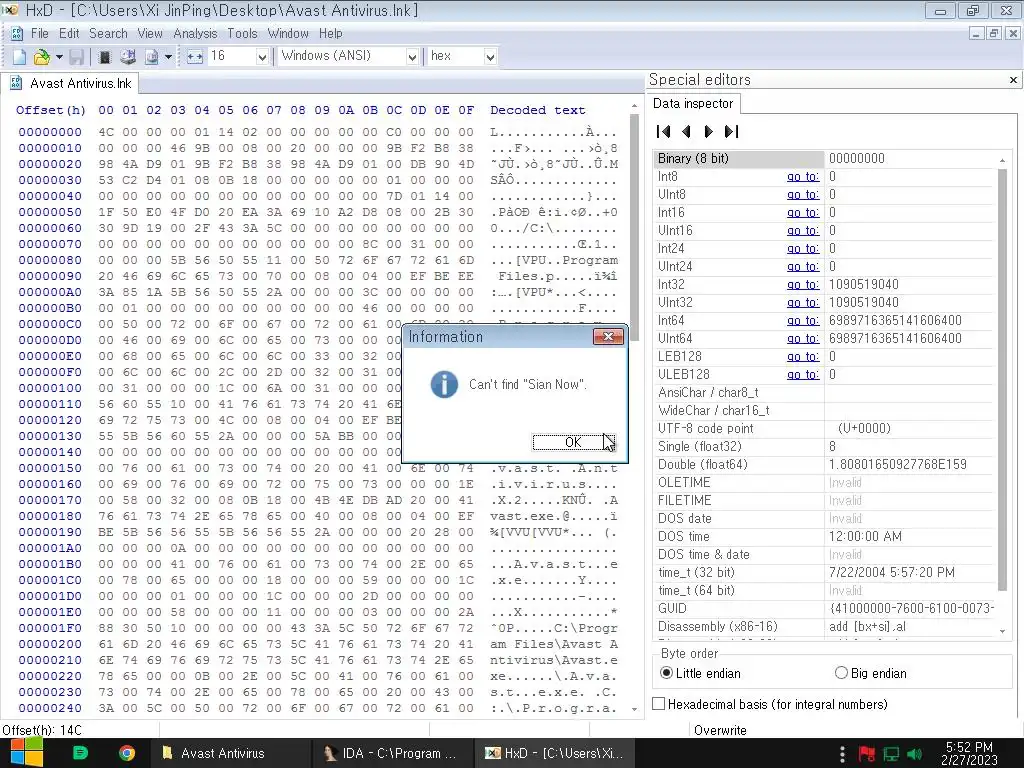Viewport: 1024px width, 768px height.
Task: Click the go to link for Int8
Action: click(x=803, y=177)
